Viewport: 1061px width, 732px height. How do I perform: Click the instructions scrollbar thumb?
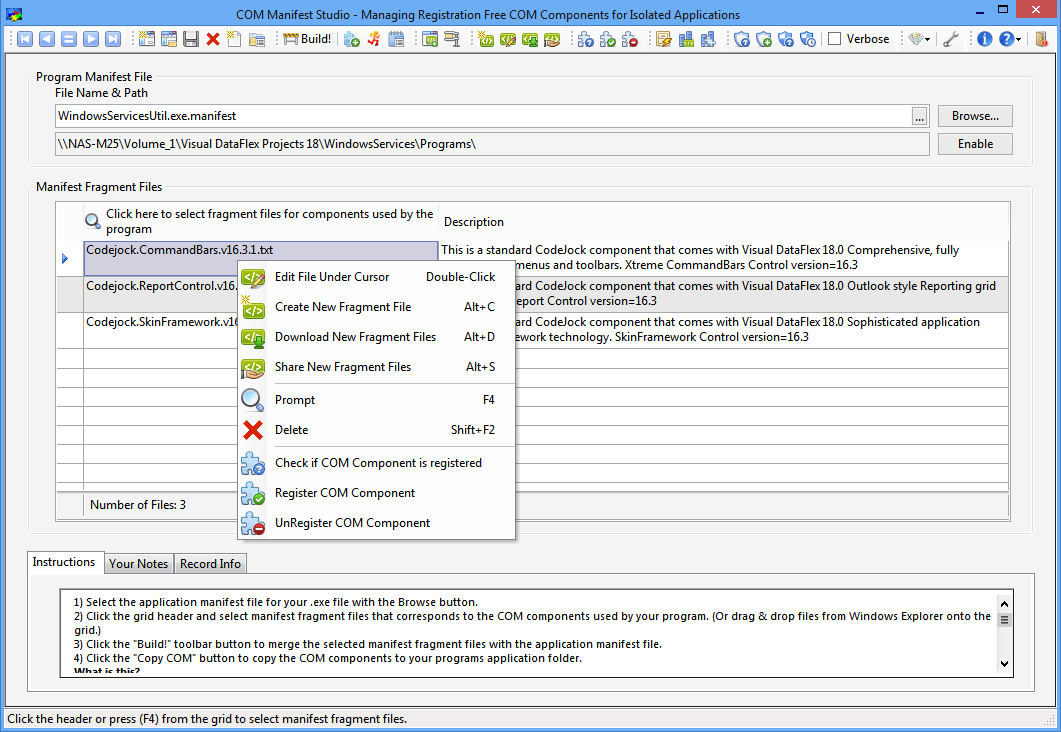point(1004,619)
